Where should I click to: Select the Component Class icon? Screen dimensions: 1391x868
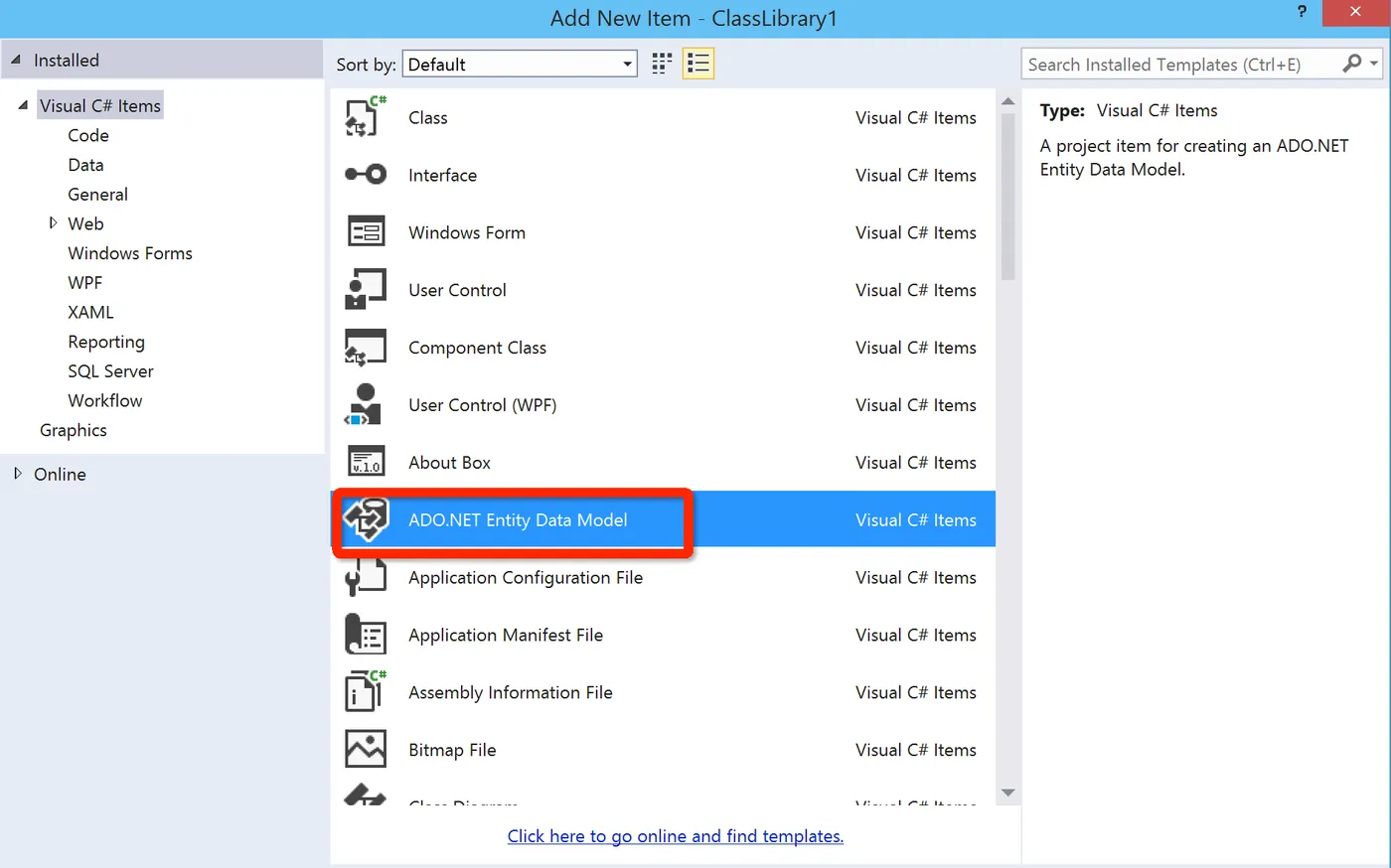[365, 348]
